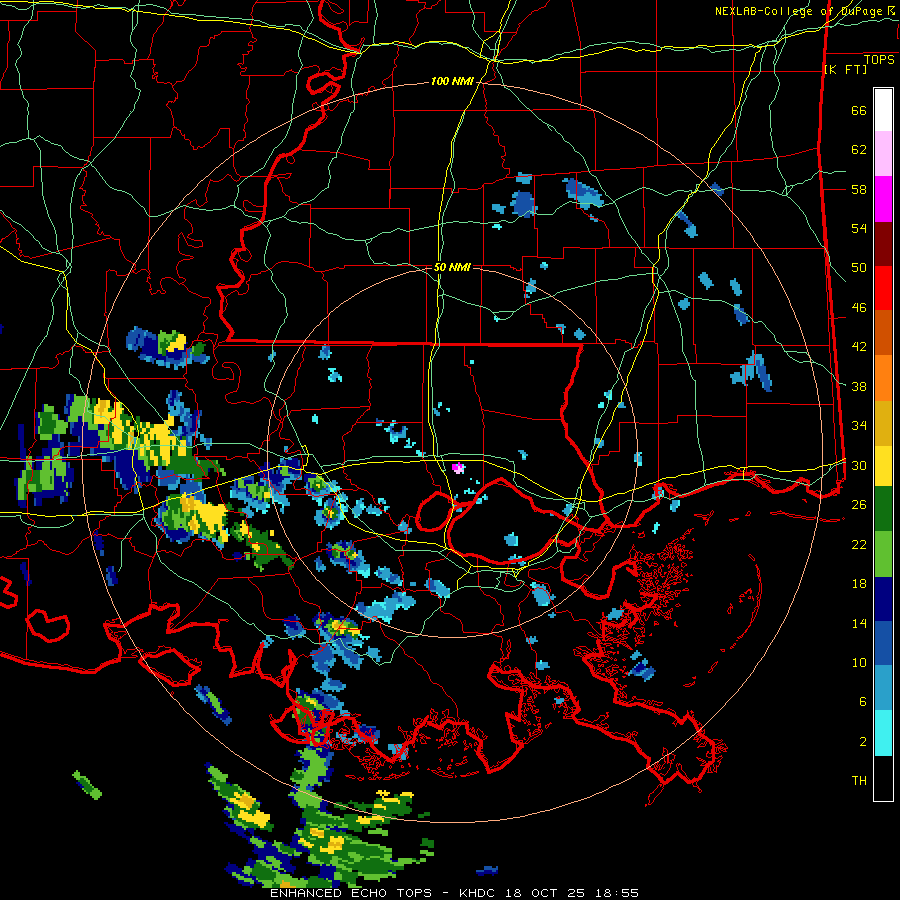Screen dimensions: 900x900
Task: Click the white 66 kft color swatch
Action: click(883, 110)
